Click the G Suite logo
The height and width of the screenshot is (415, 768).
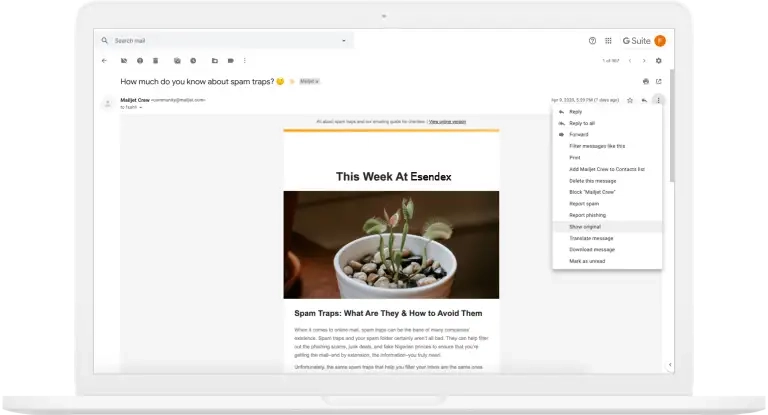tap(636, 41)
